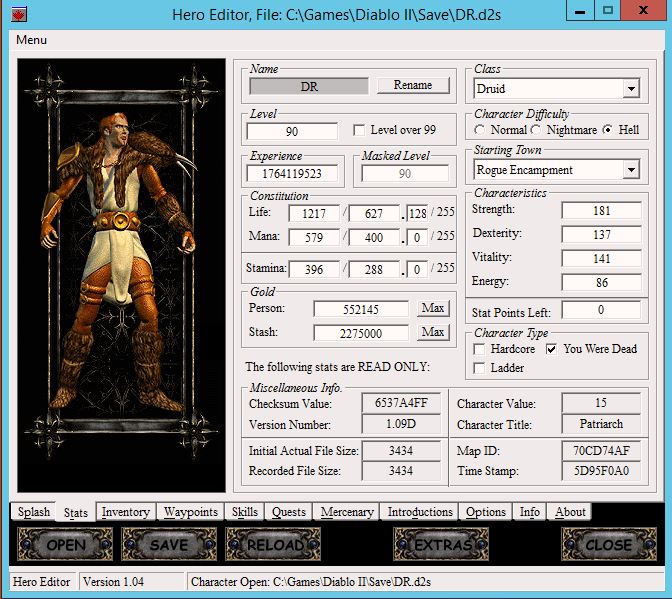Click the current Life field 1217
This screenshot has width=672, height=599.
(314, 213)
